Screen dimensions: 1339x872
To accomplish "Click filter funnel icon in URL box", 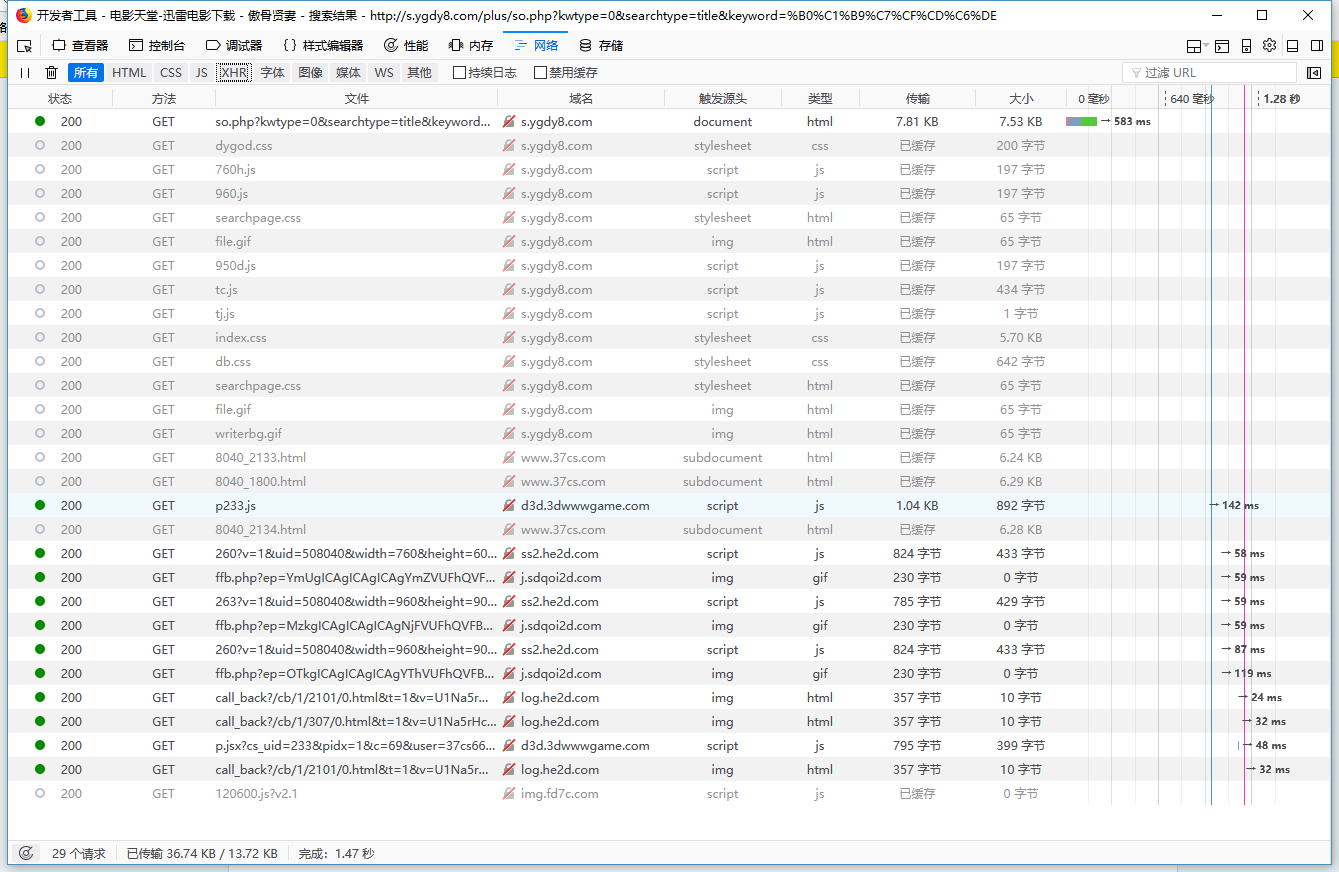I will click(1136, 73).
